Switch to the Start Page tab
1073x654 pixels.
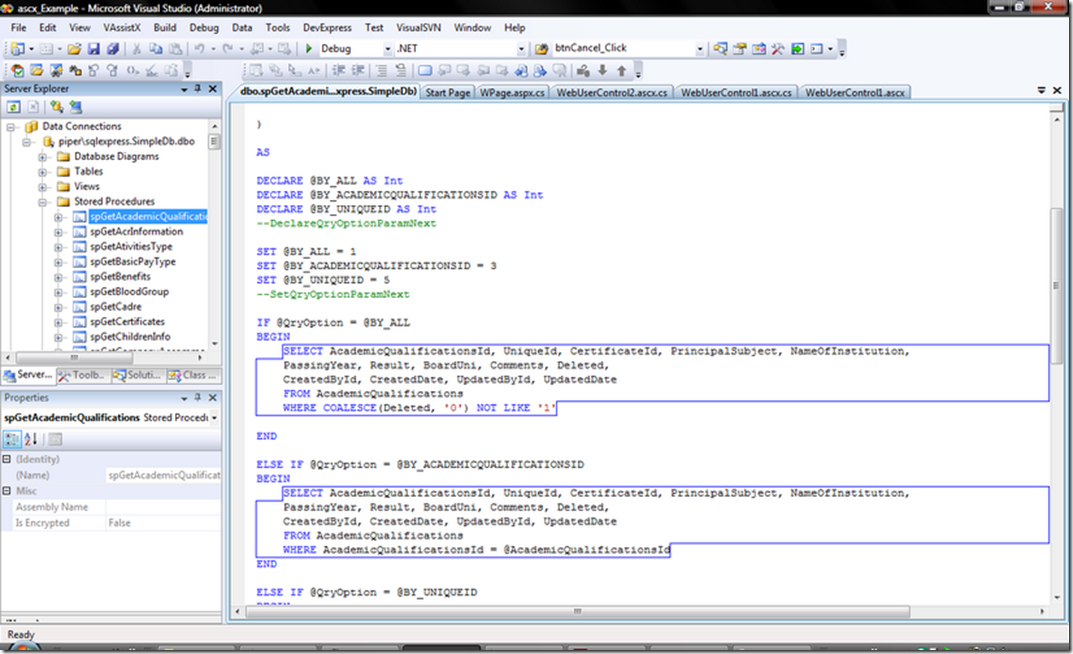tap(448, 92)
